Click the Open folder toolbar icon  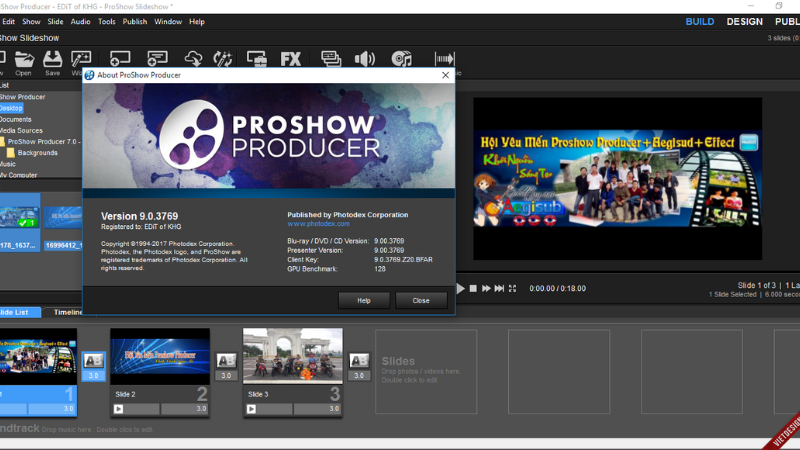click(23, 60)
